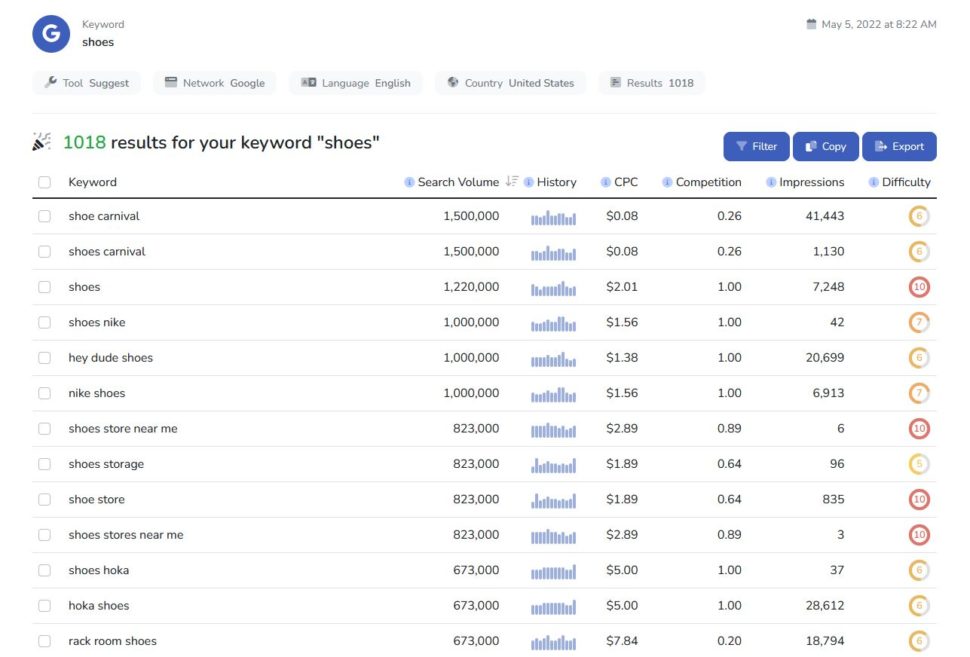Click the Difficulty column header
This screenshot has height=657, width=970.
pos(906,182)
